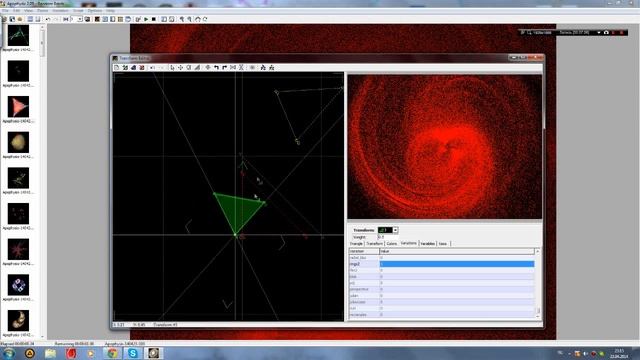Click the red spiral preview in Transform Editor

pyautogui.click(x=444, y=147)
